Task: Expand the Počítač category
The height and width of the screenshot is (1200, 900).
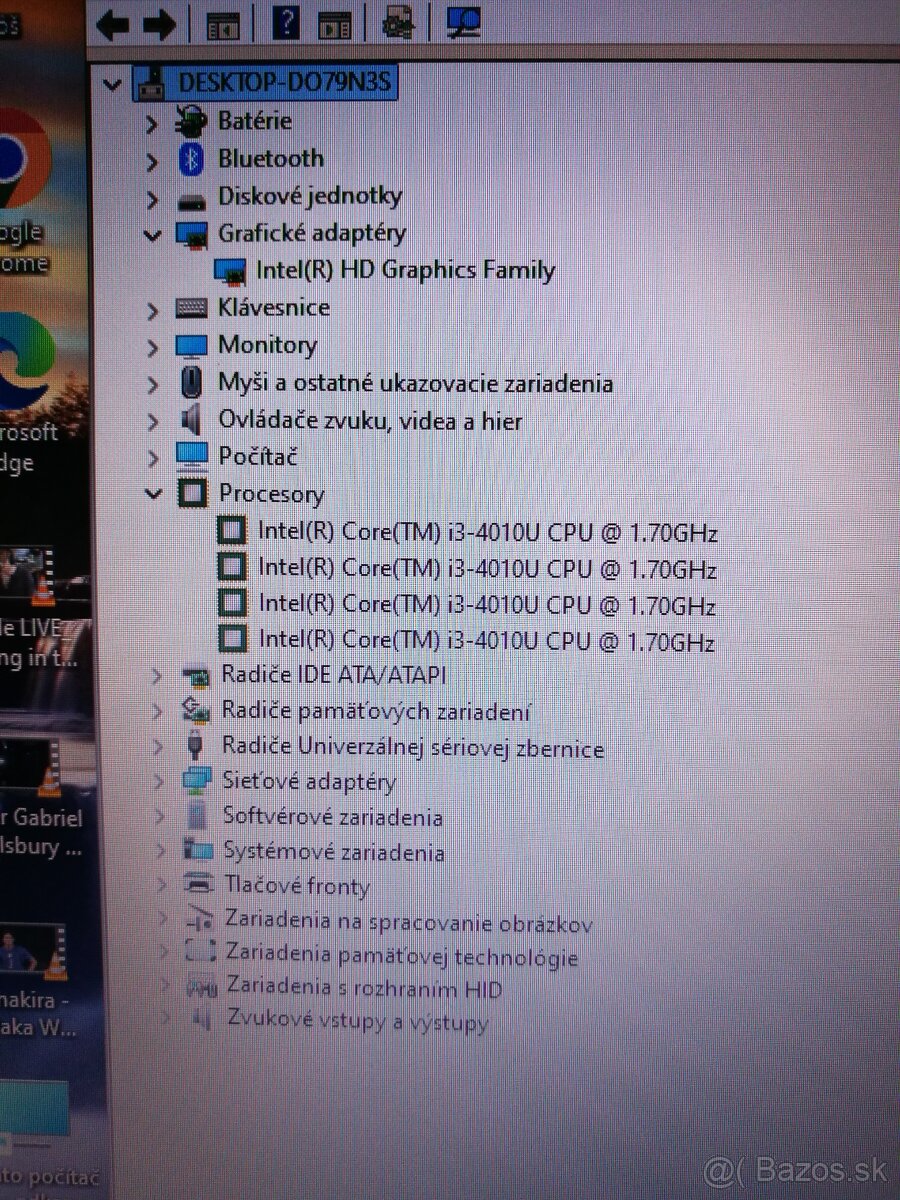Action: click(152, 458)
